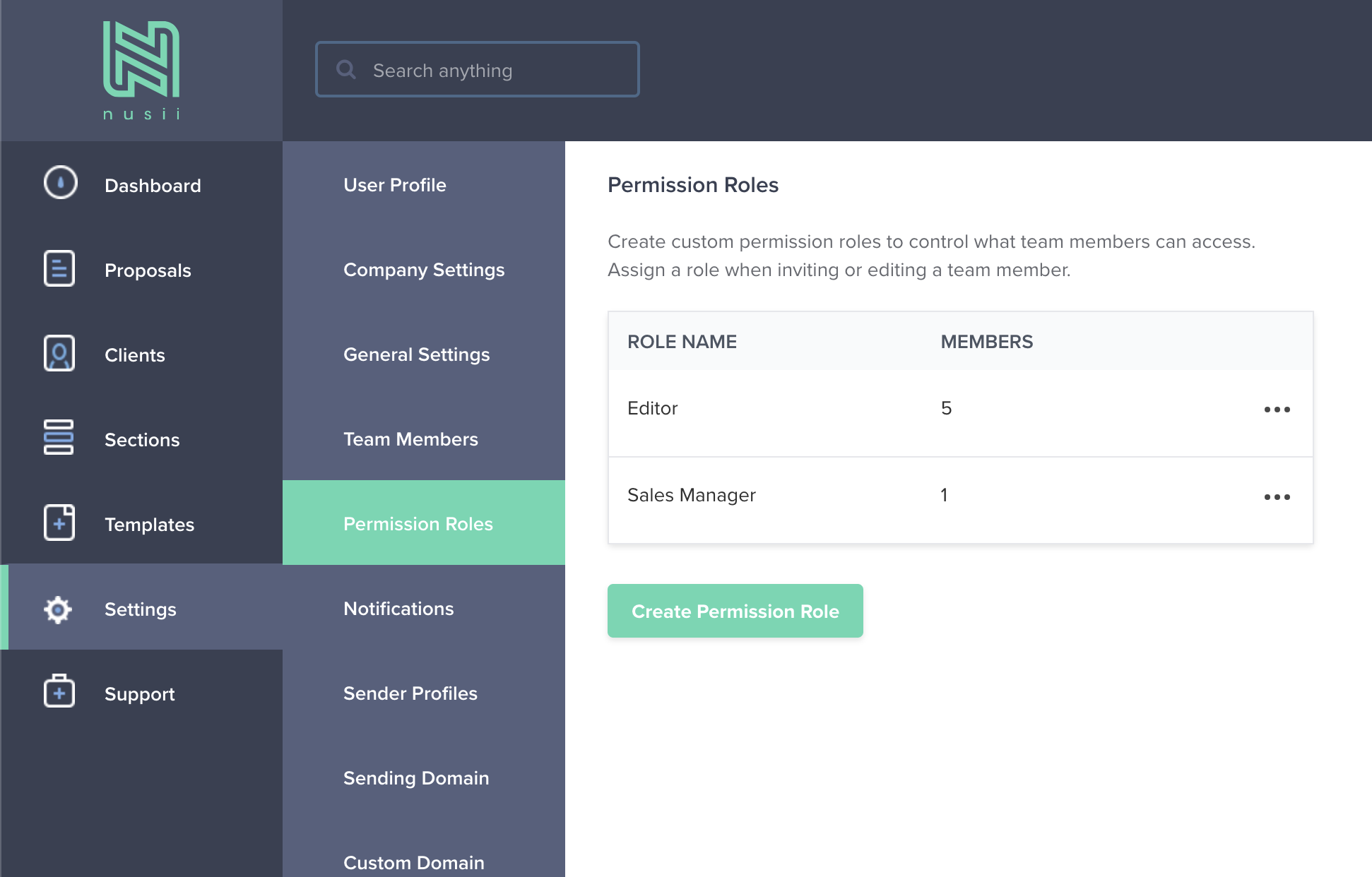Select the Sections icon
The width and height of the screenshot is (1372, 877).
(x=59, y=438)
